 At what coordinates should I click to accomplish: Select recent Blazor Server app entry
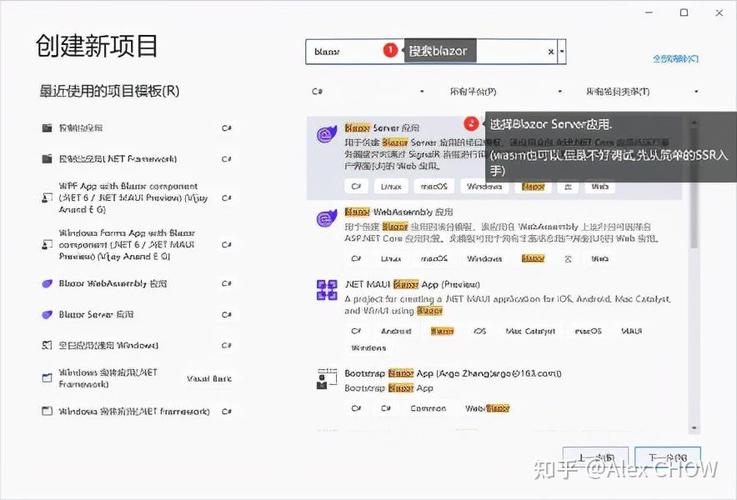(x=137, y=314)
